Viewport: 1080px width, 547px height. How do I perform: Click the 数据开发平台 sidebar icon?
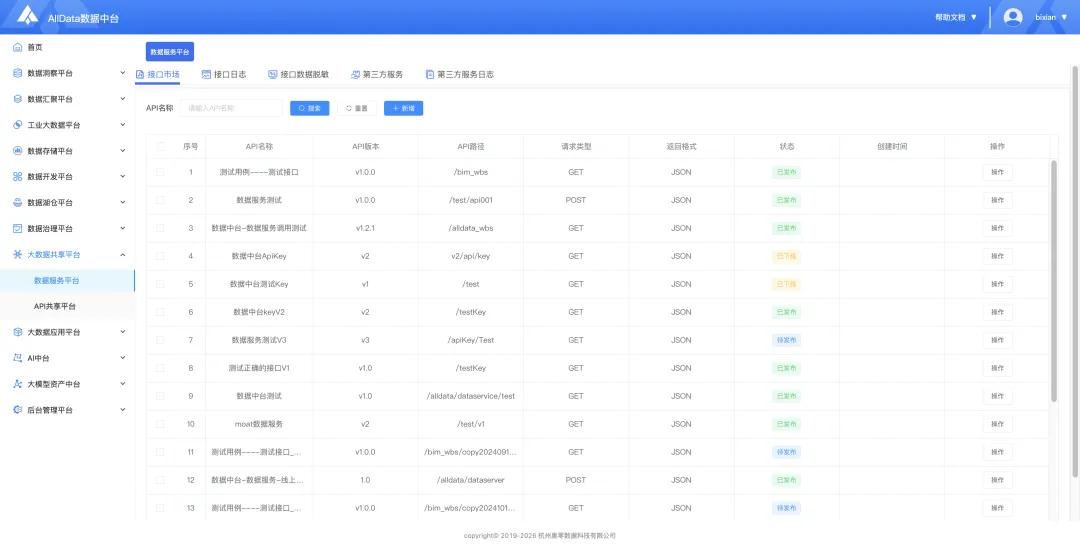(x=18, y=177)
